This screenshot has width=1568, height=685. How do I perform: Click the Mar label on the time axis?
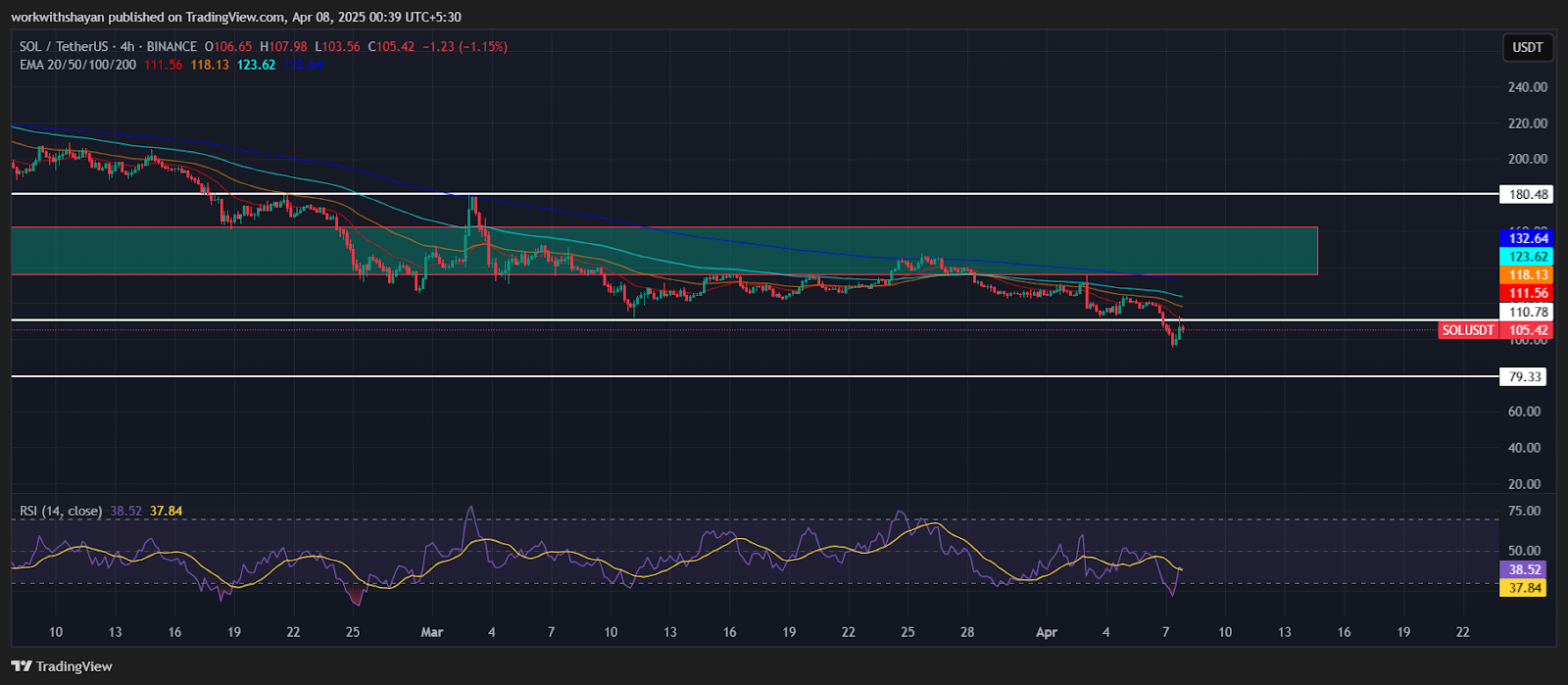pyautogui.click(x=431, y=632)
